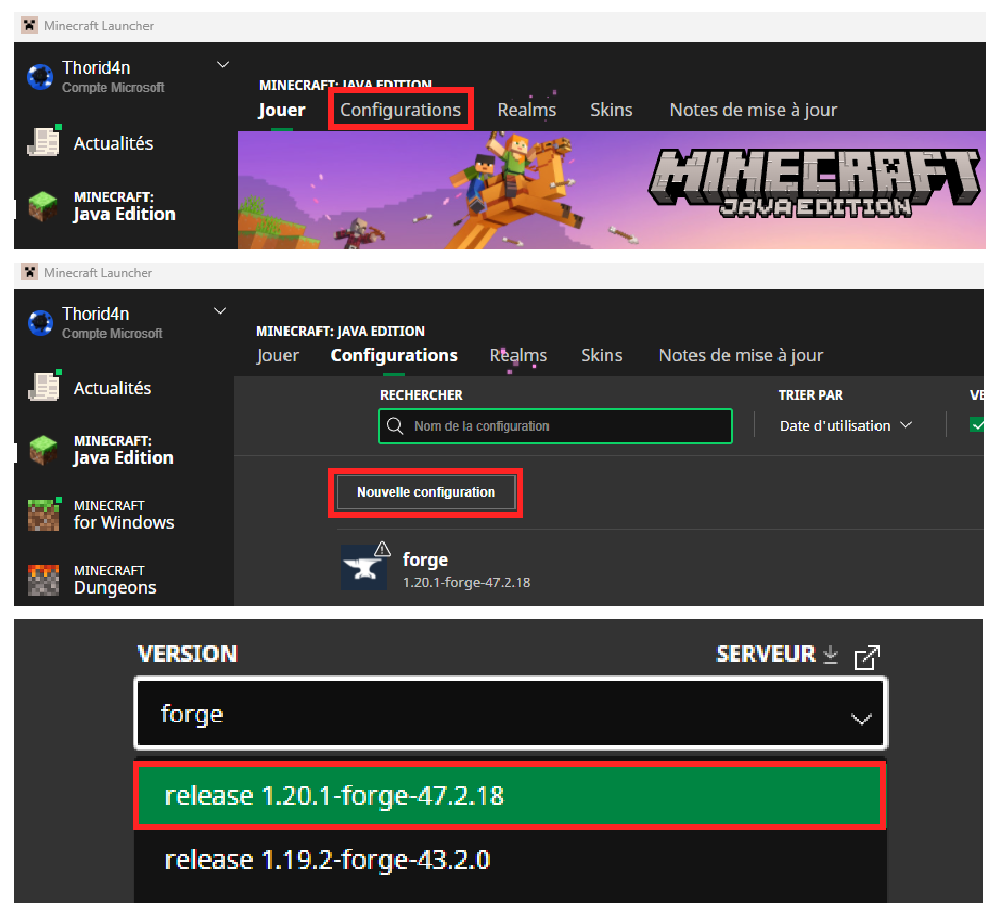Click Minecraft Dungeons label
The height and width of the screenshot is (919, 1000).
coord(115,580)
